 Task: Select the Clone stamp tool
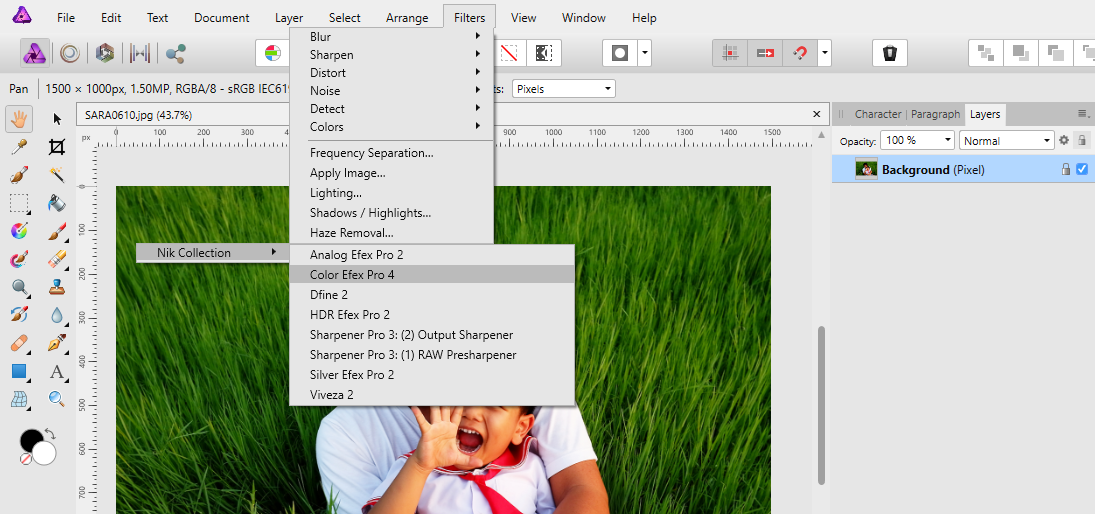(57, 287)
